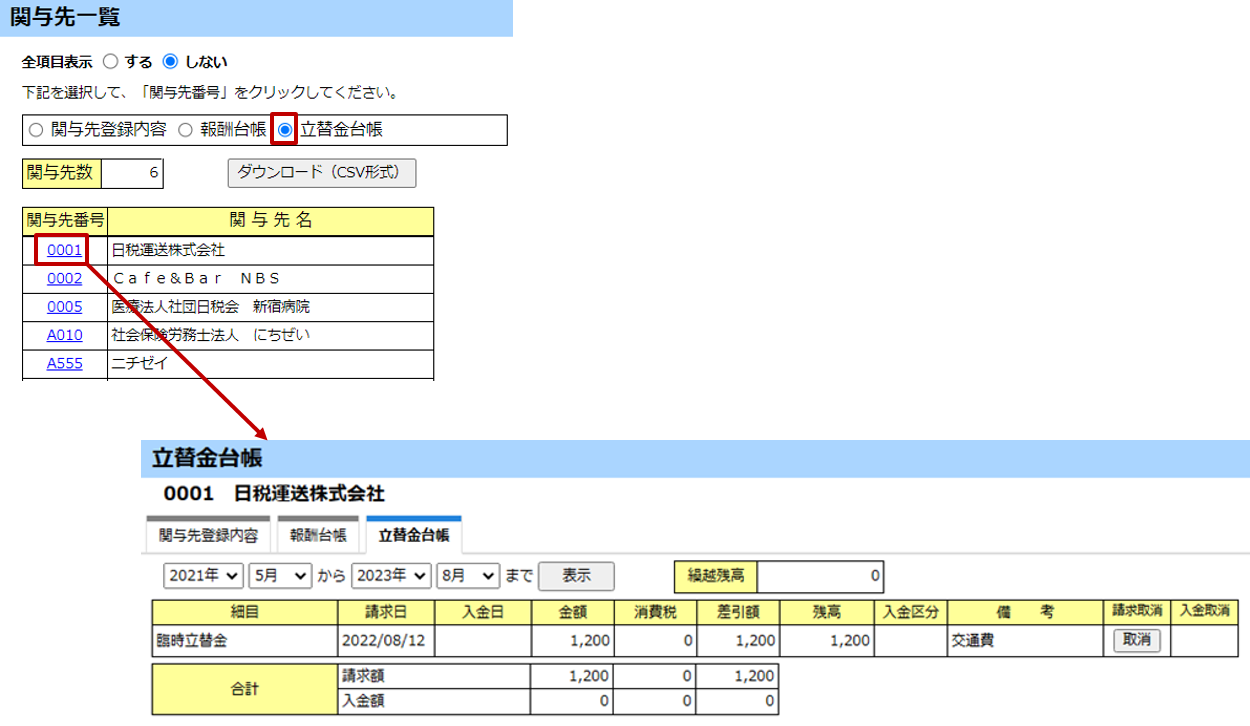Switch to the 関与先登録内容 tab

[x=208, y=535]
